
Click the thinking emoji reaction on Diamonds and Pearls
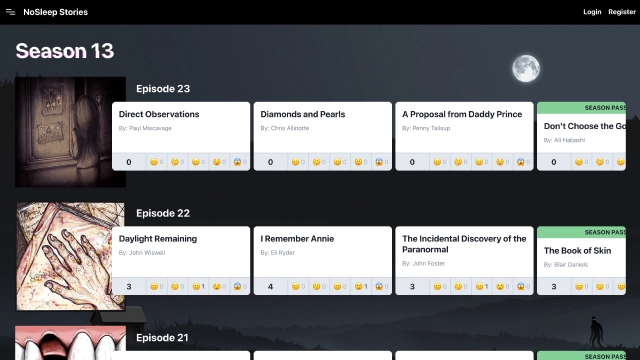(319, 162)
